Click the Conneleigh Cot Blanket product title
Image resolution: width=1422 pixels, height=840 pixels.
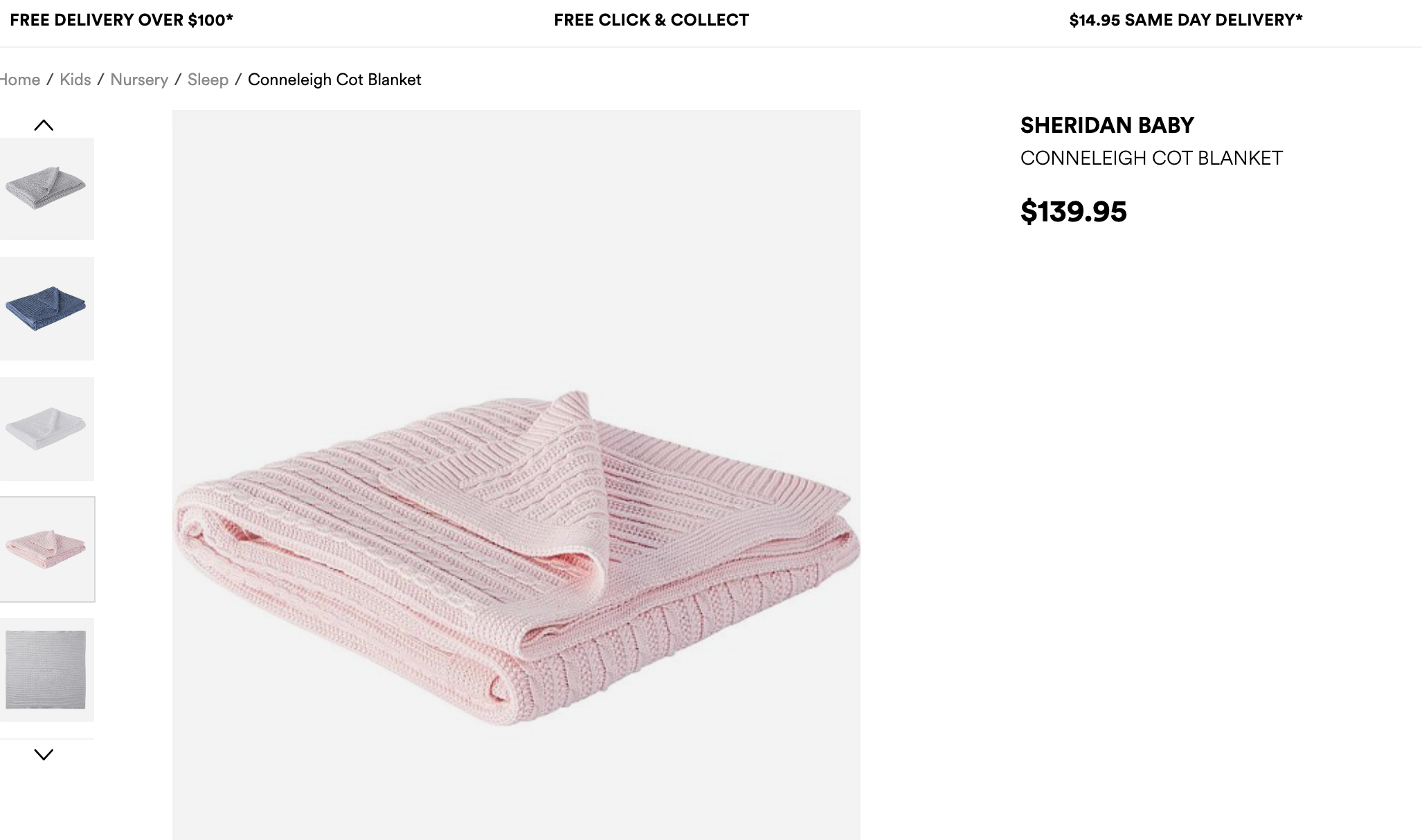pyautogui.click(x=1151, y=158)
